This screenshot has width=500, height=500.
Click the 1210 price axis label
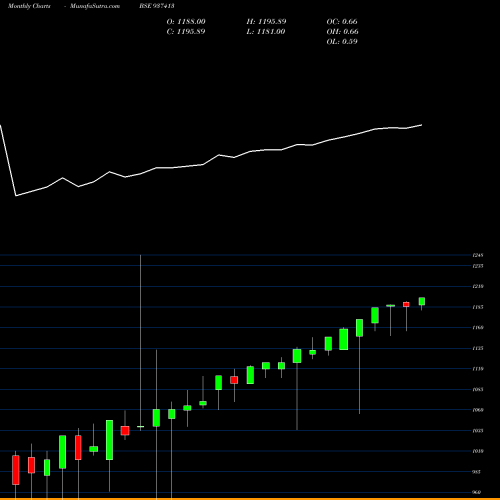(x=478, y=286)
